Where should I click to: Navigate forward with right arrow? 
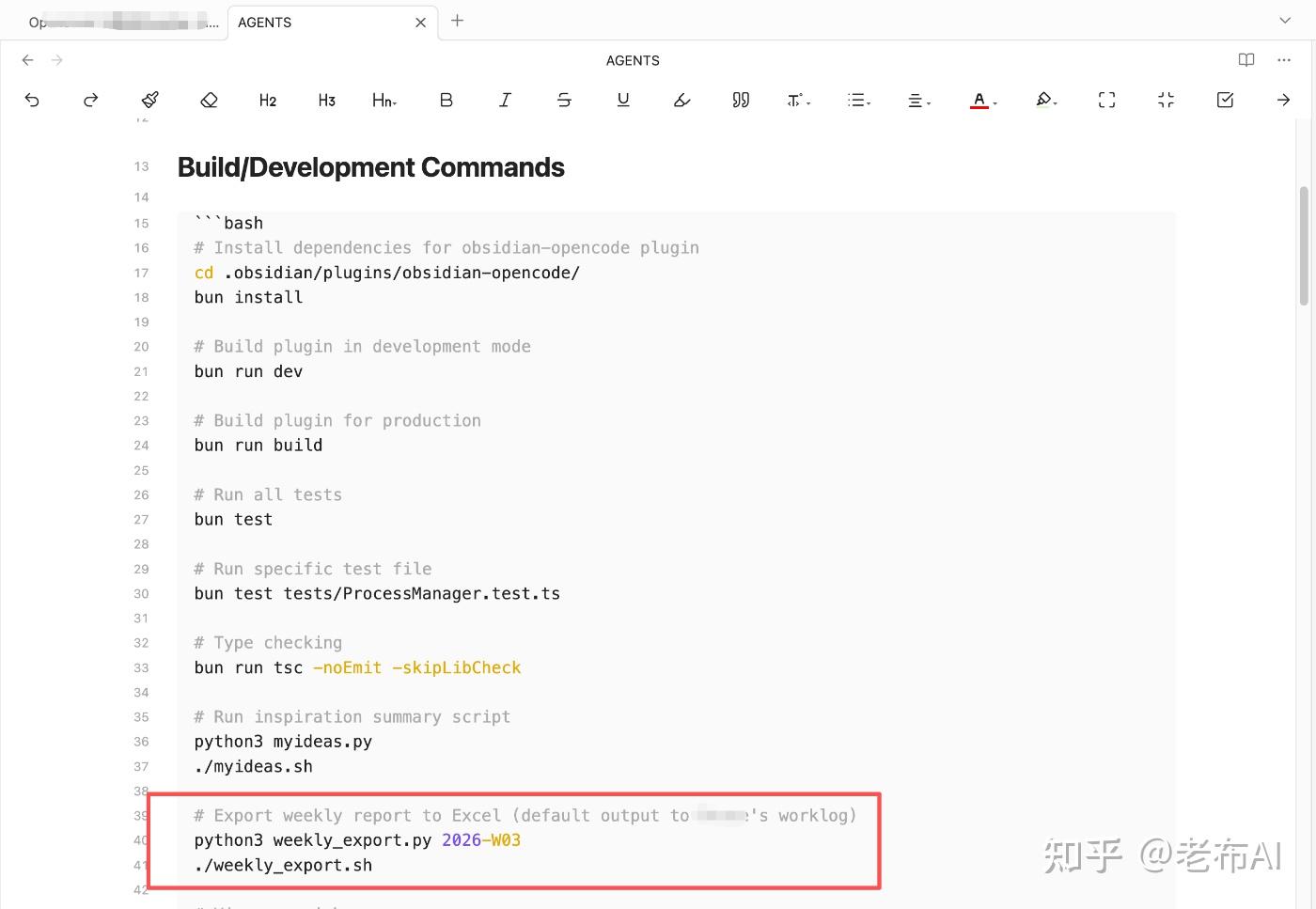pos(57,60)
